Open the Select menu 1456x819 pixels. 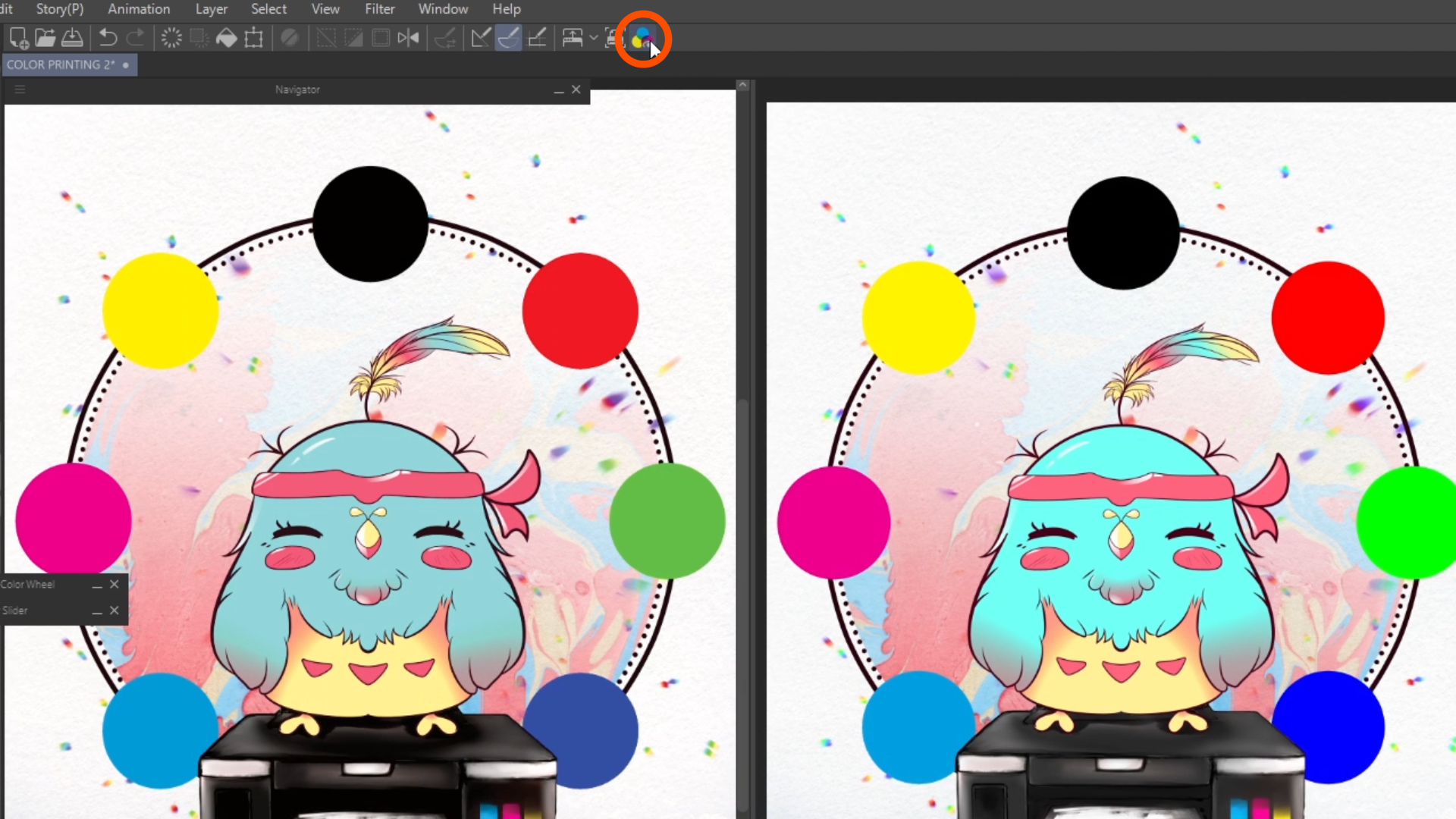pos(268,9)
